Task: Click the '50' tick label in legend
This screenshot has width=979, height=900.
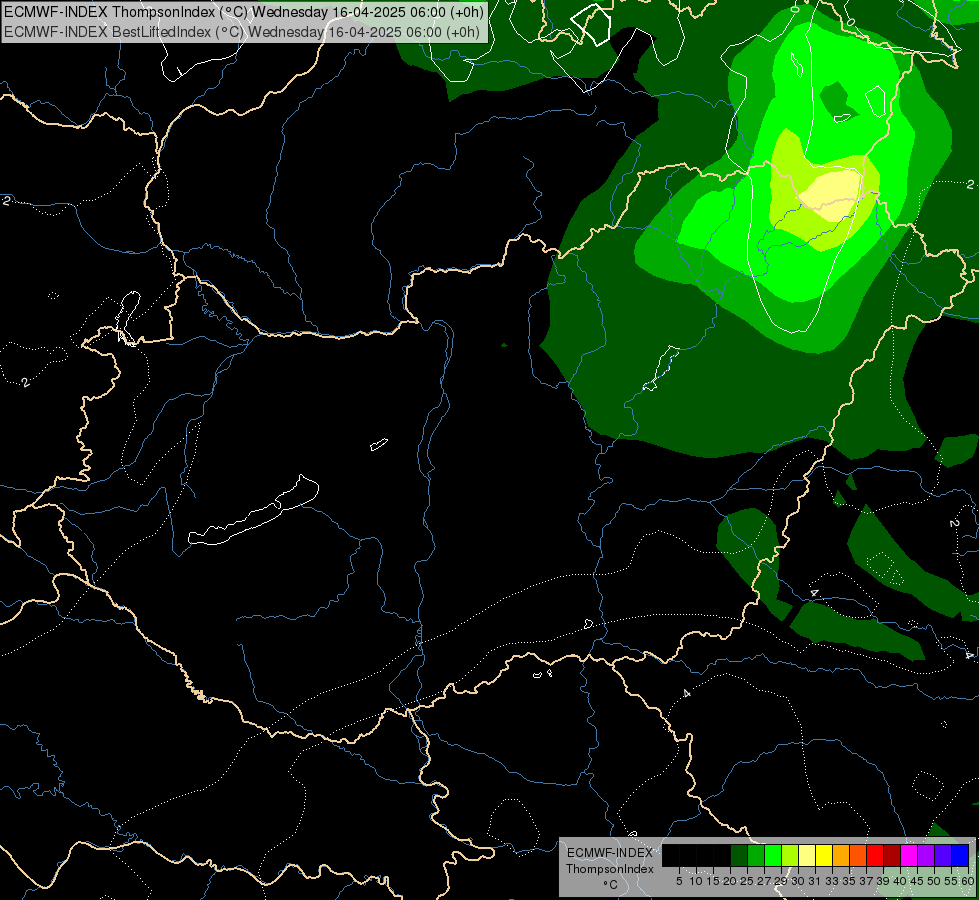Action: 935,881
